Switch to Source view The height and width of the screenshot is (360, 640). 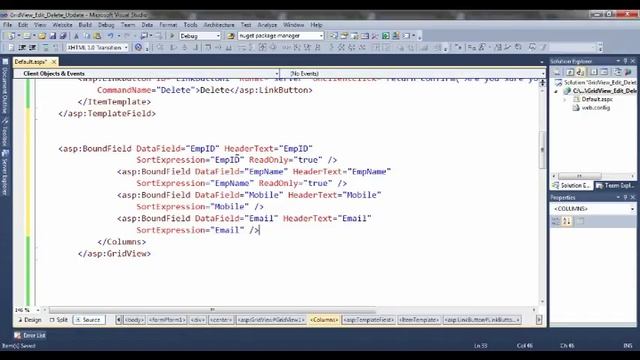coord(88,320)
